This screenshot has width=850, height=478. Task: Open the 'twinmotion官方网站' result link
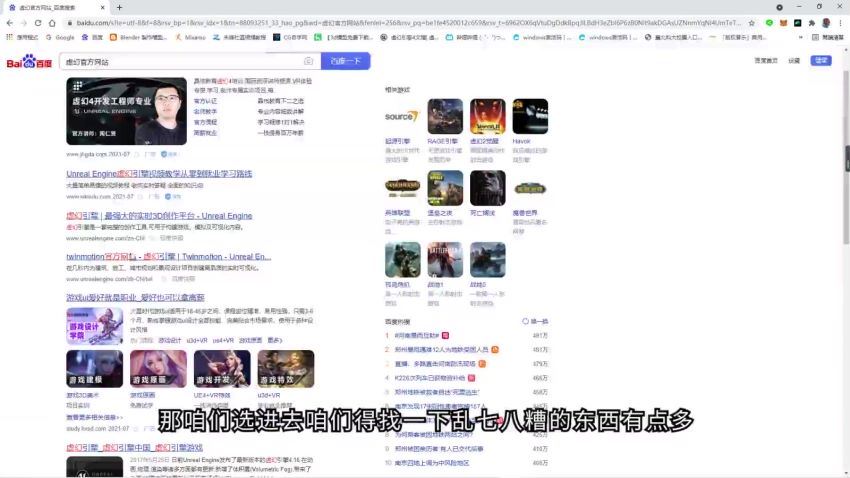pyautogui.click(x=169, y=256)
